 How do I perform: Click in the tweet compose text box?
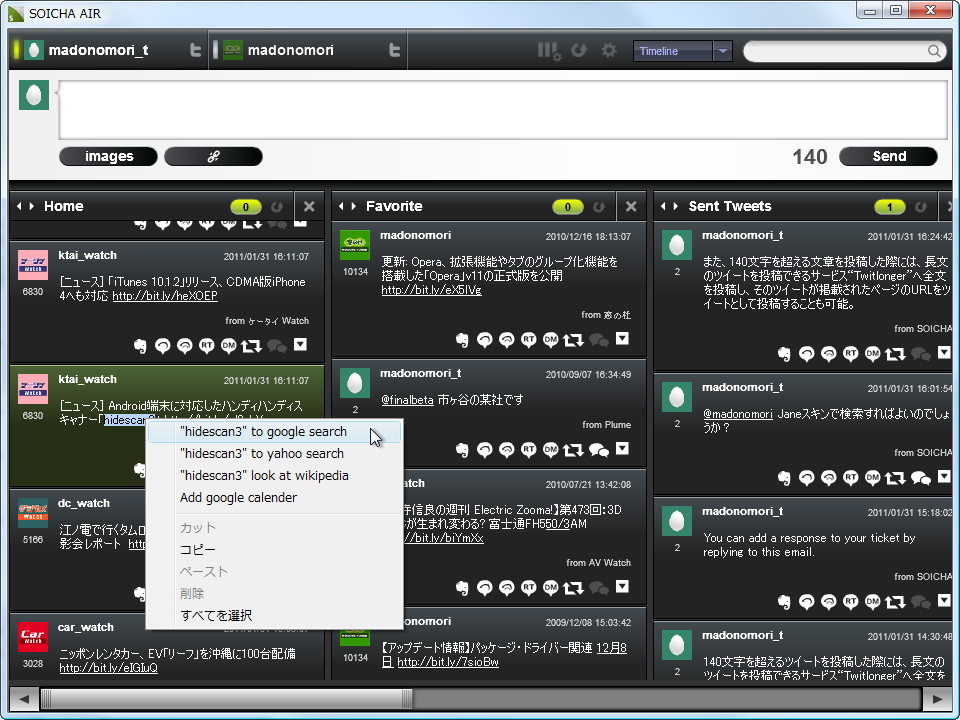click(503, 110)
